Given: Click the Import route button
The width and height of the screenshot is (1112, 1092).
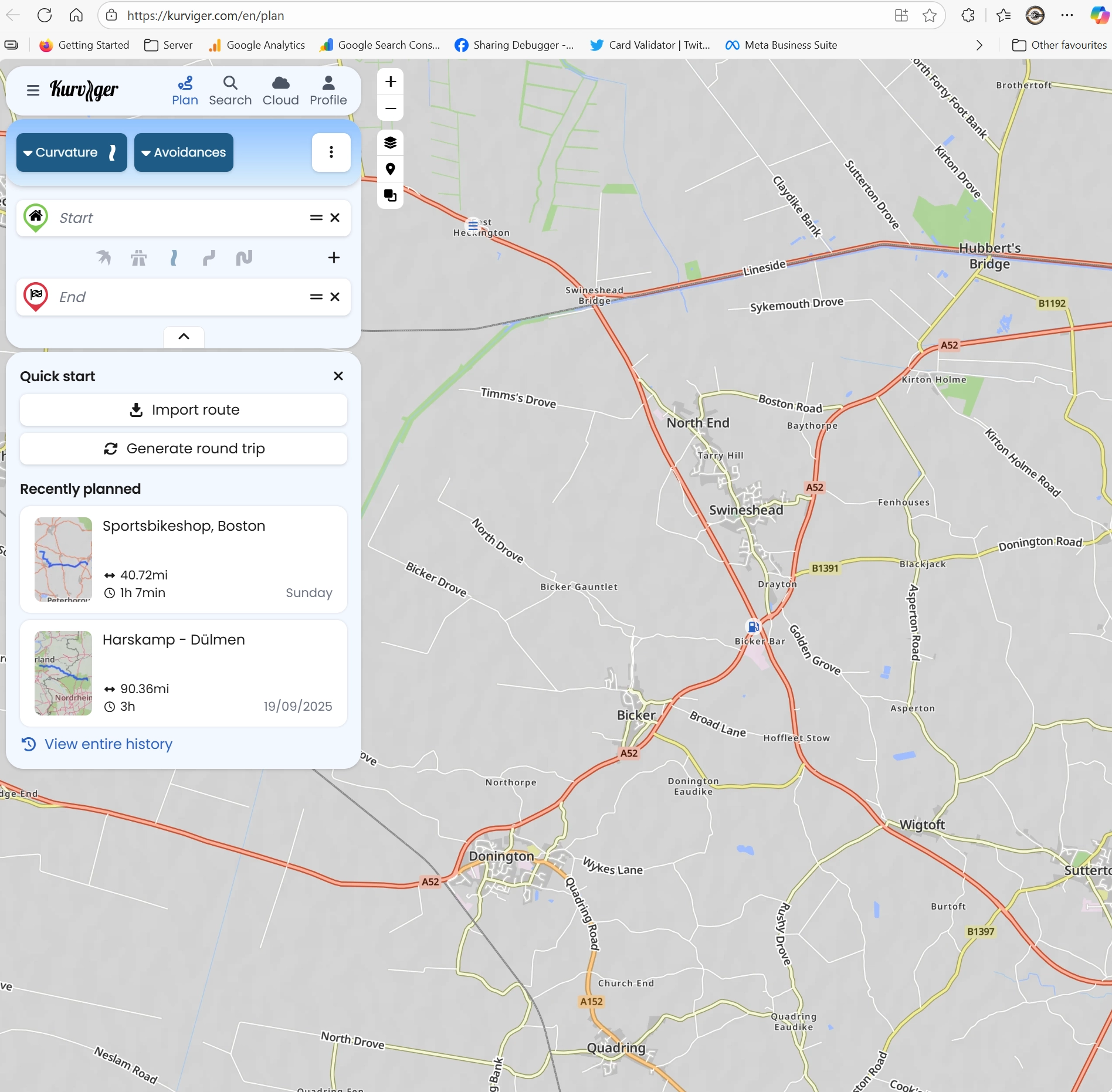Looking at the screenshot, I should (184, 410).
